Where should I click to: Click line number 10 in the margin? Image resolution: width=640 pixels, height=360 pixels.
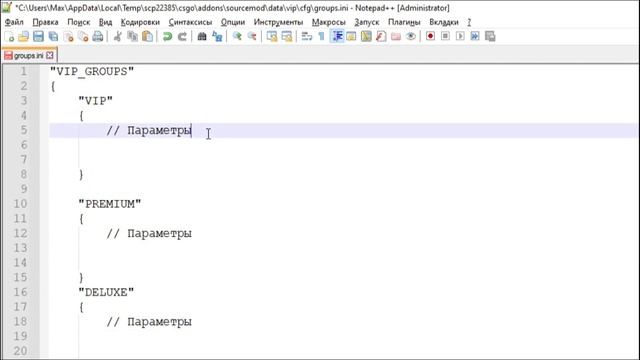coord(20,204)
